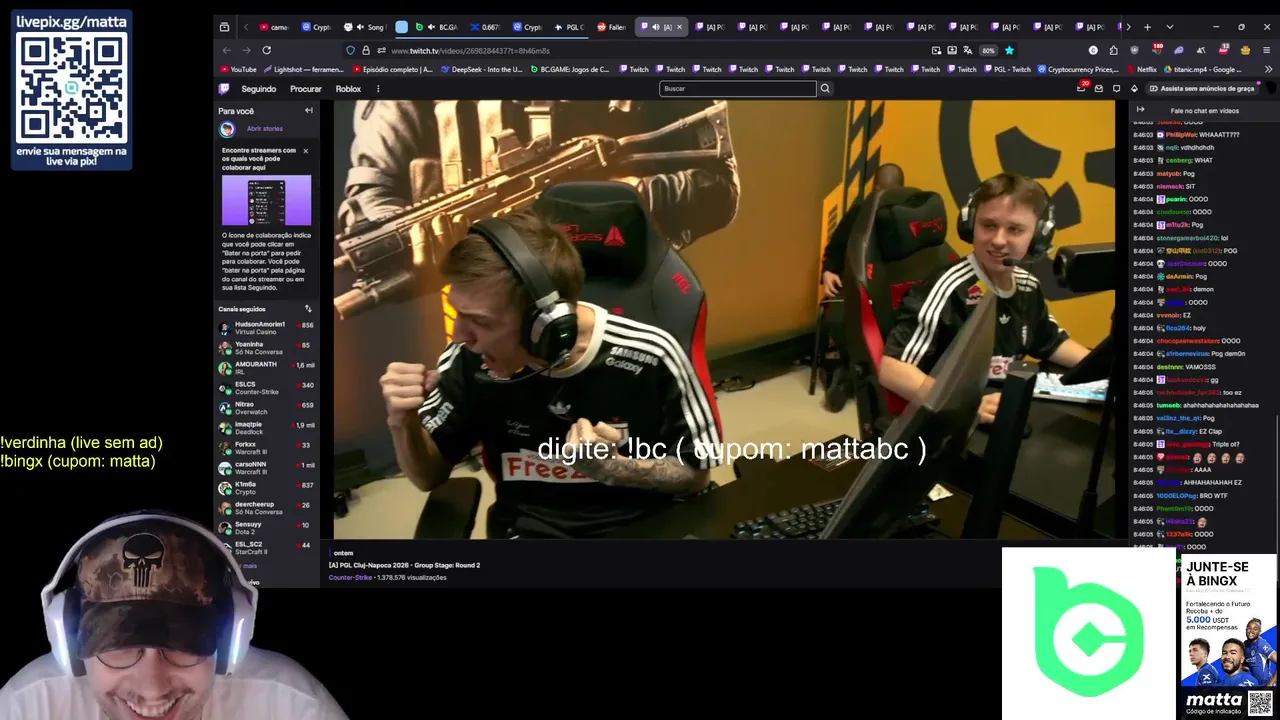This screenshot has width=1280, height=720.
Task: Go back with the browser back arrow
Action: coord(227,50)
